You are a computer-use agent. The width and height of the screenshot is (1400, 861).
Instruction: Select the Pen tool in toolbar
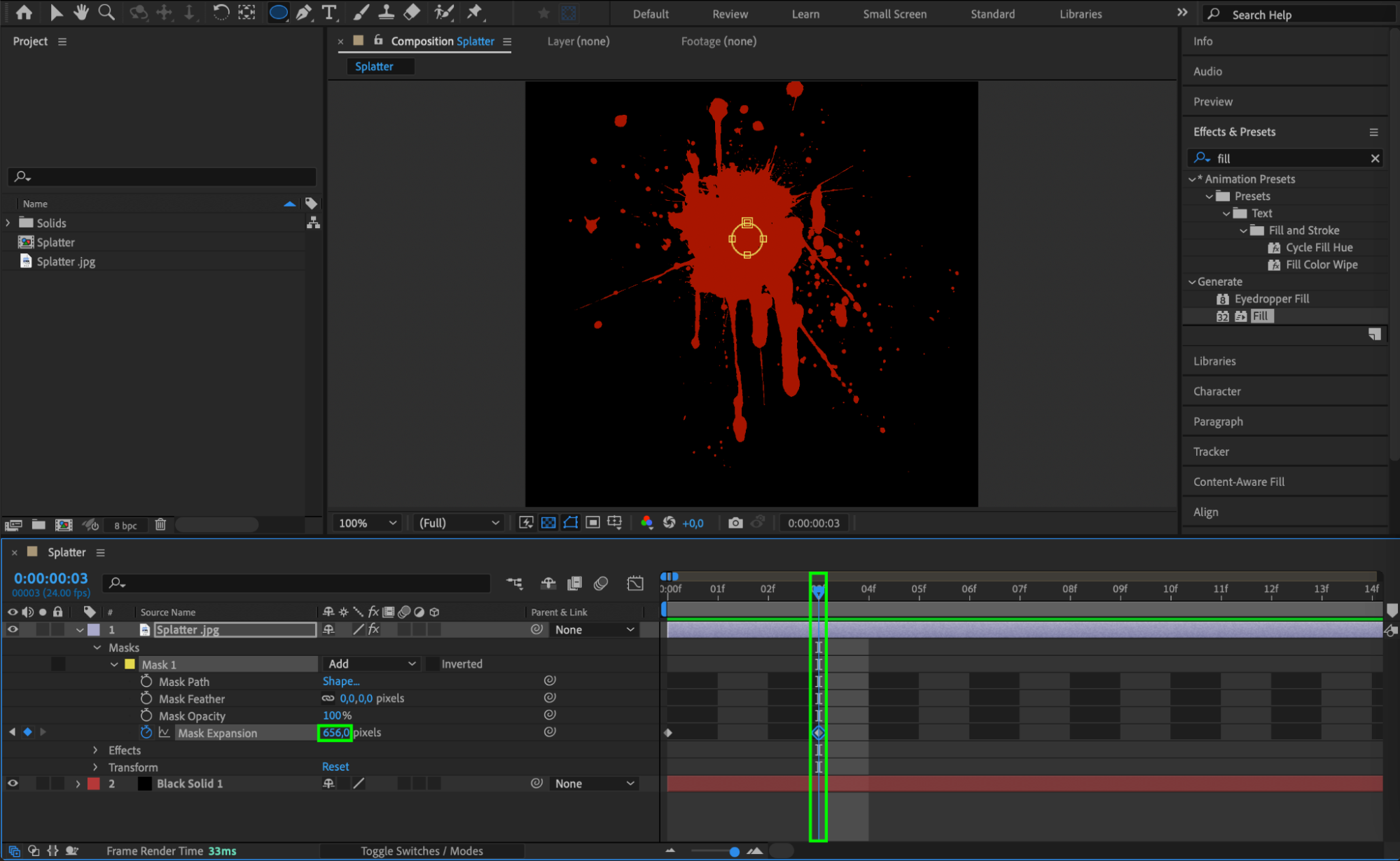[303, 13]
